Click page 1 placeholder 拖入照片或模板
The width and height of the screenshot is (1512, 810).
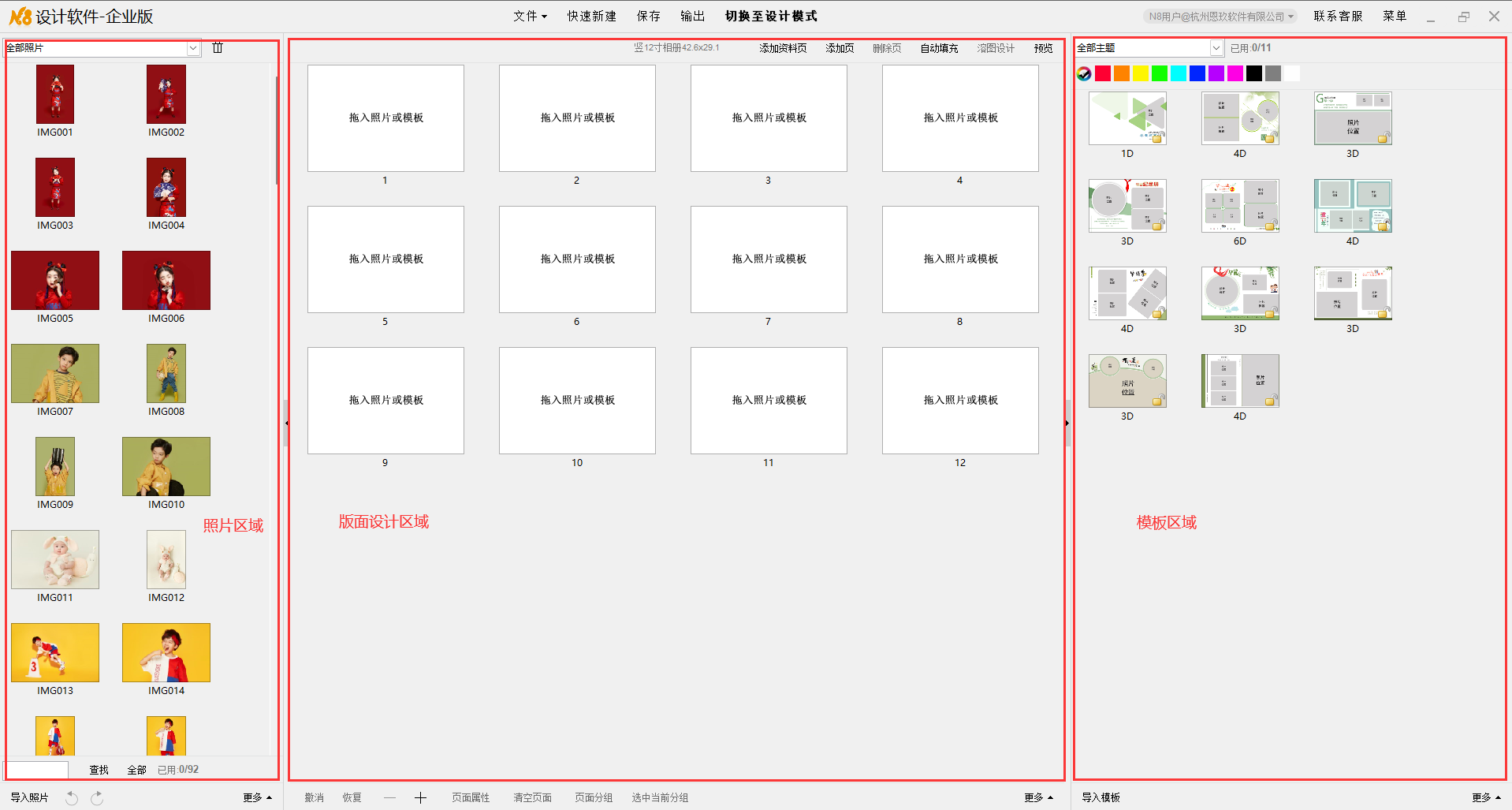385,118
